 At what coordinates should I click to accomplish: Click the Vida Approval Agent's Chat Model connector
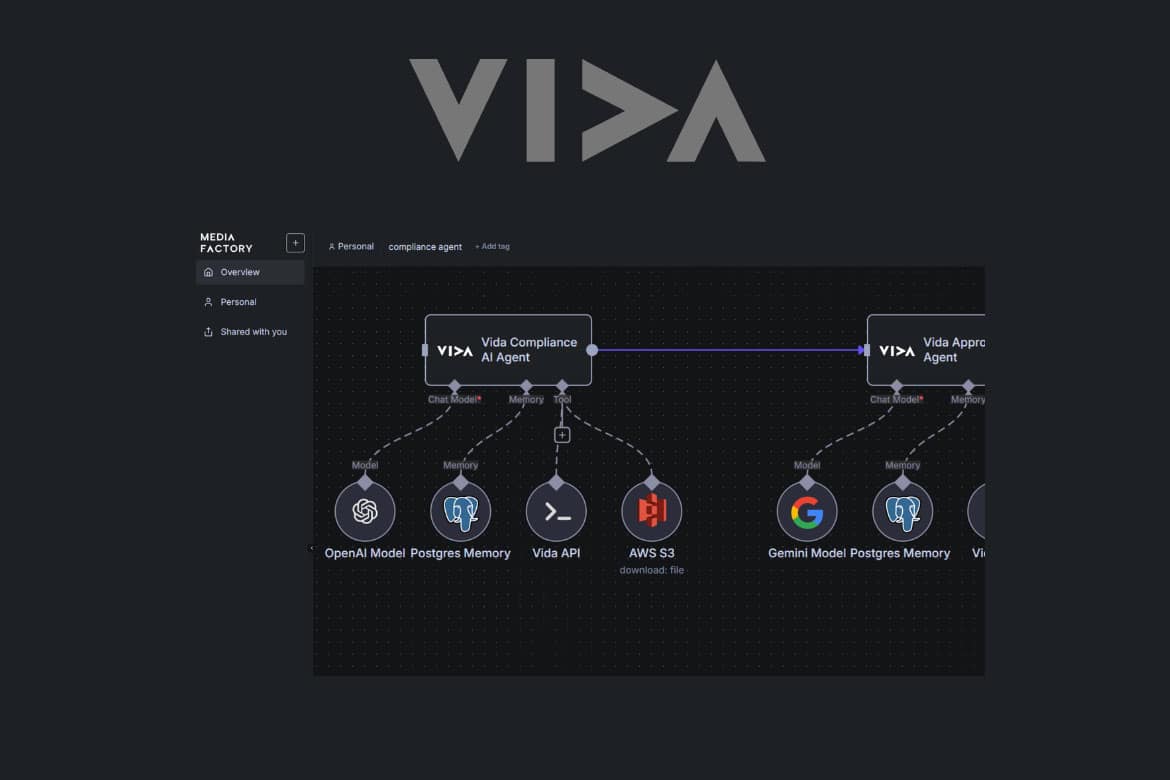point(896,386)
